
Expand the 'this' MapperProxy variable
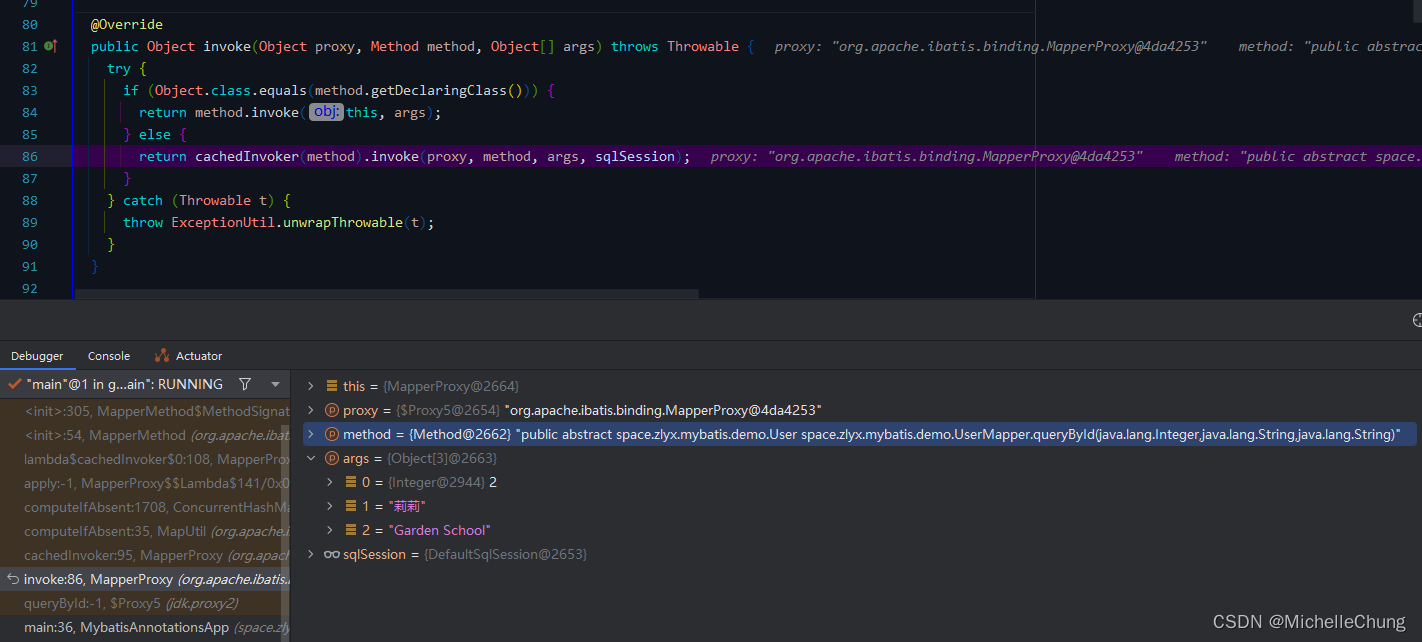click(x=310, y=386)
